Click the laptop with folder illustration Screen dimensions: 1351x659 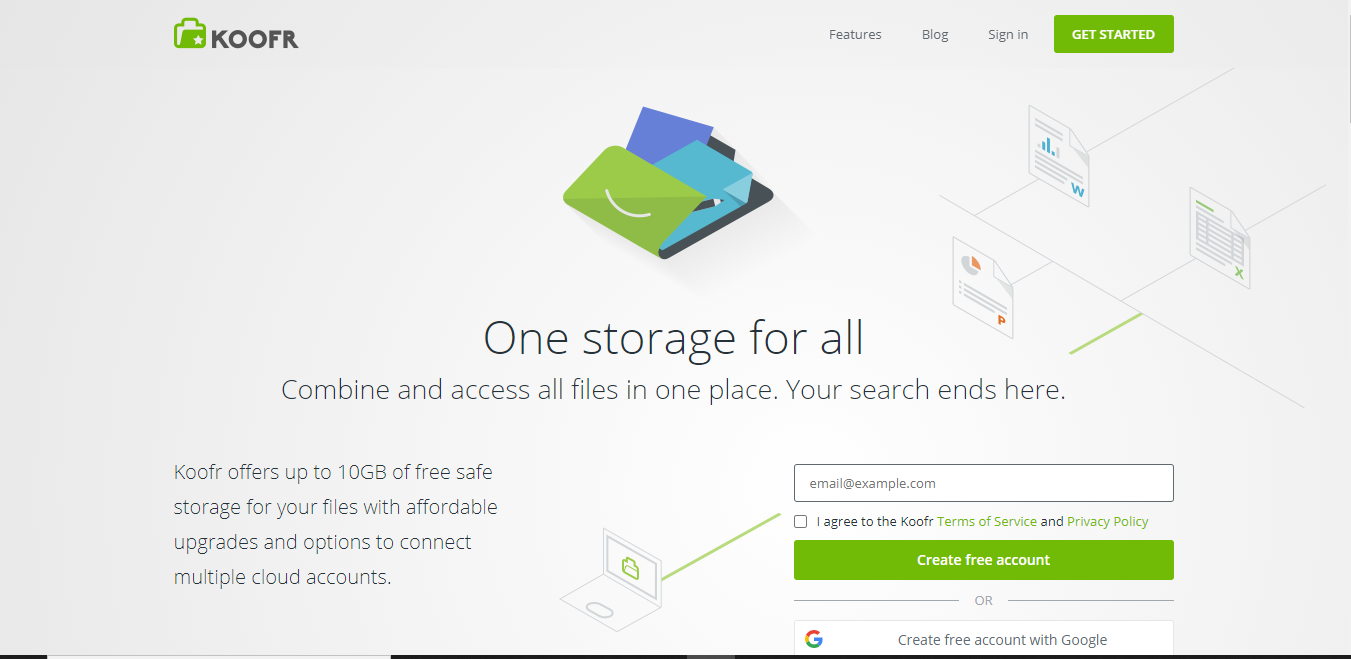coord(613,580)
